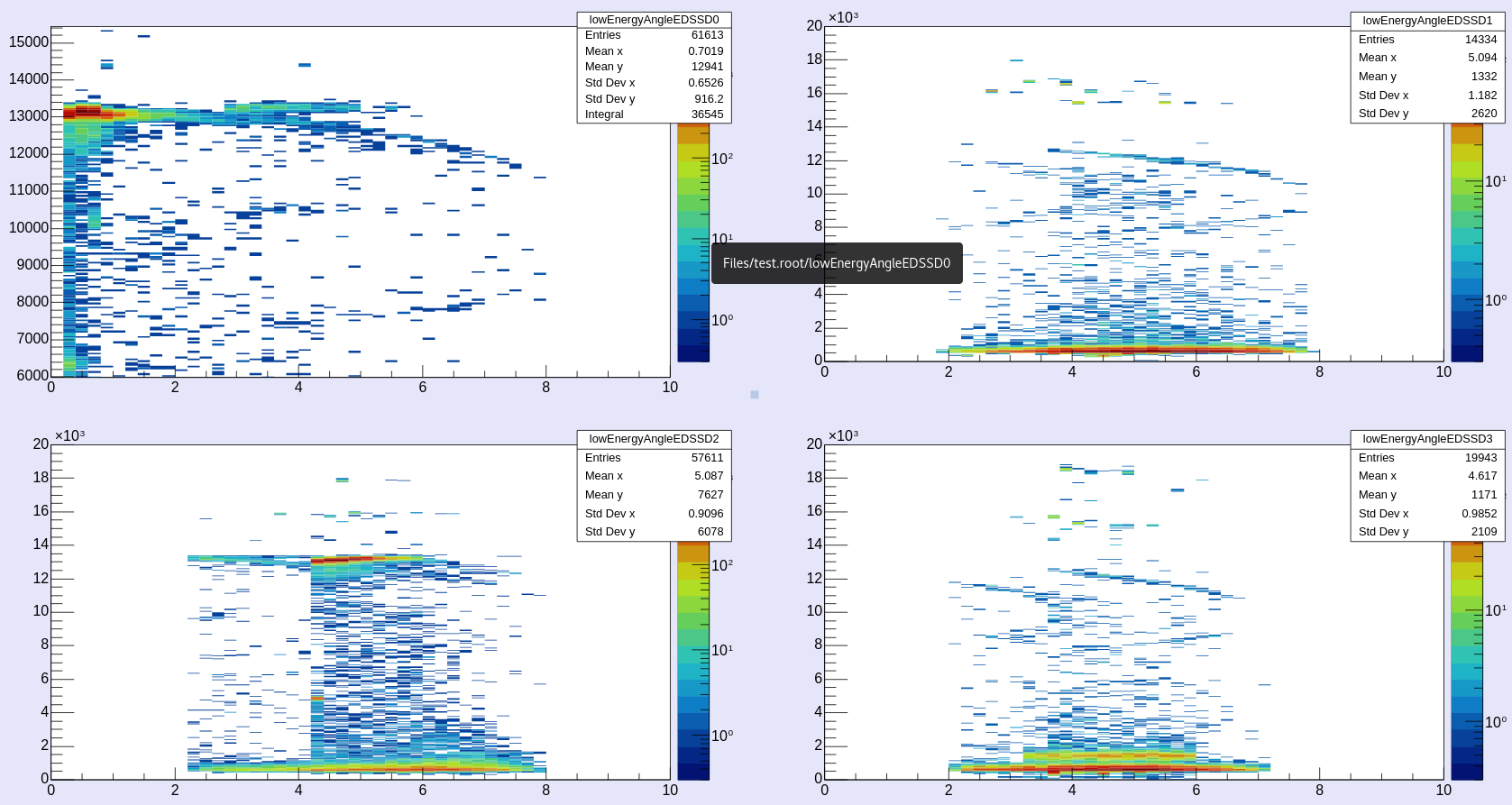Click the 9000 y-axis label
The width and height of the screenshot is (1512, 805).
click(x=32, y=264)
